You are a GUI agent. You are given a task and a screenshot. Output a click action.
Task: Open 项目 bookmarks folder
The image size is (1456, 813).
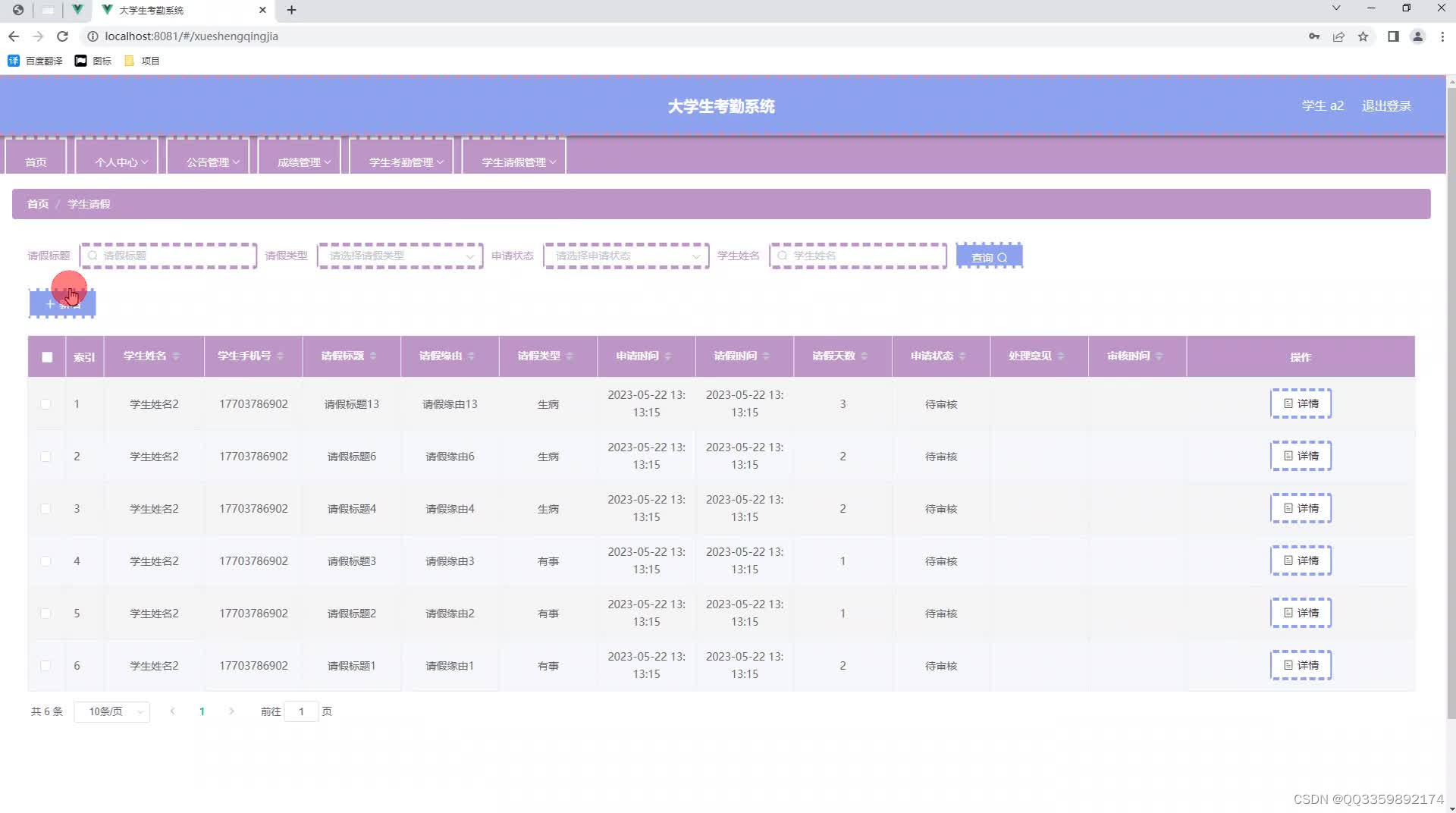point(142,61)
